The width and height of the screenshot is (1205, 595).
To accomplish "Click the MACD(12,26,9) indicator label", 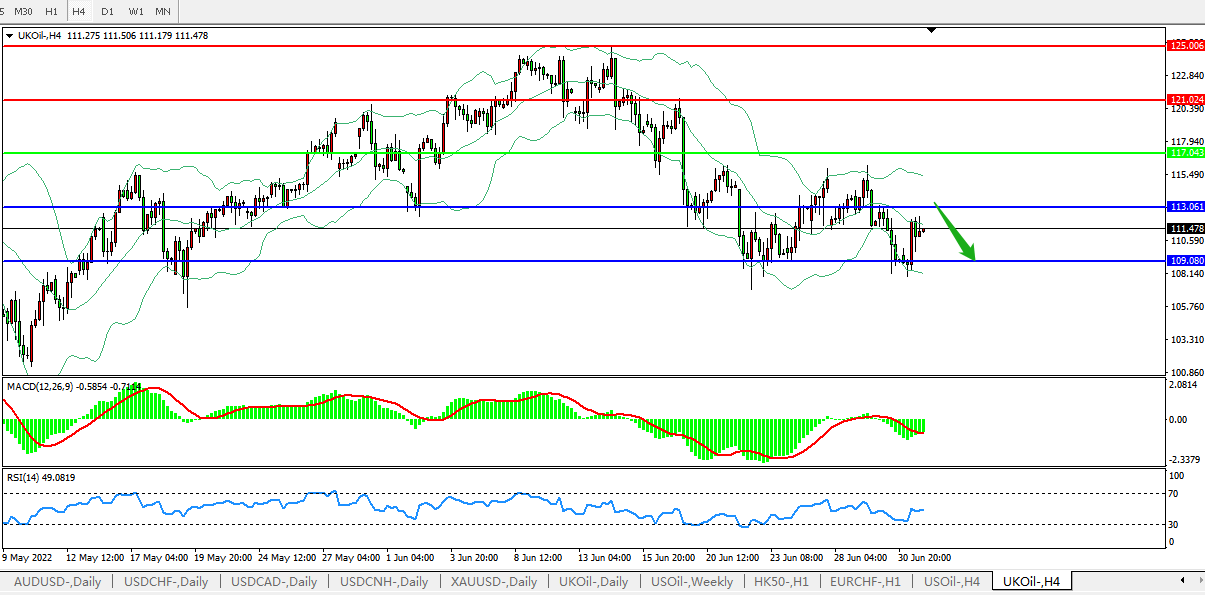I will [x=40, y=386].
